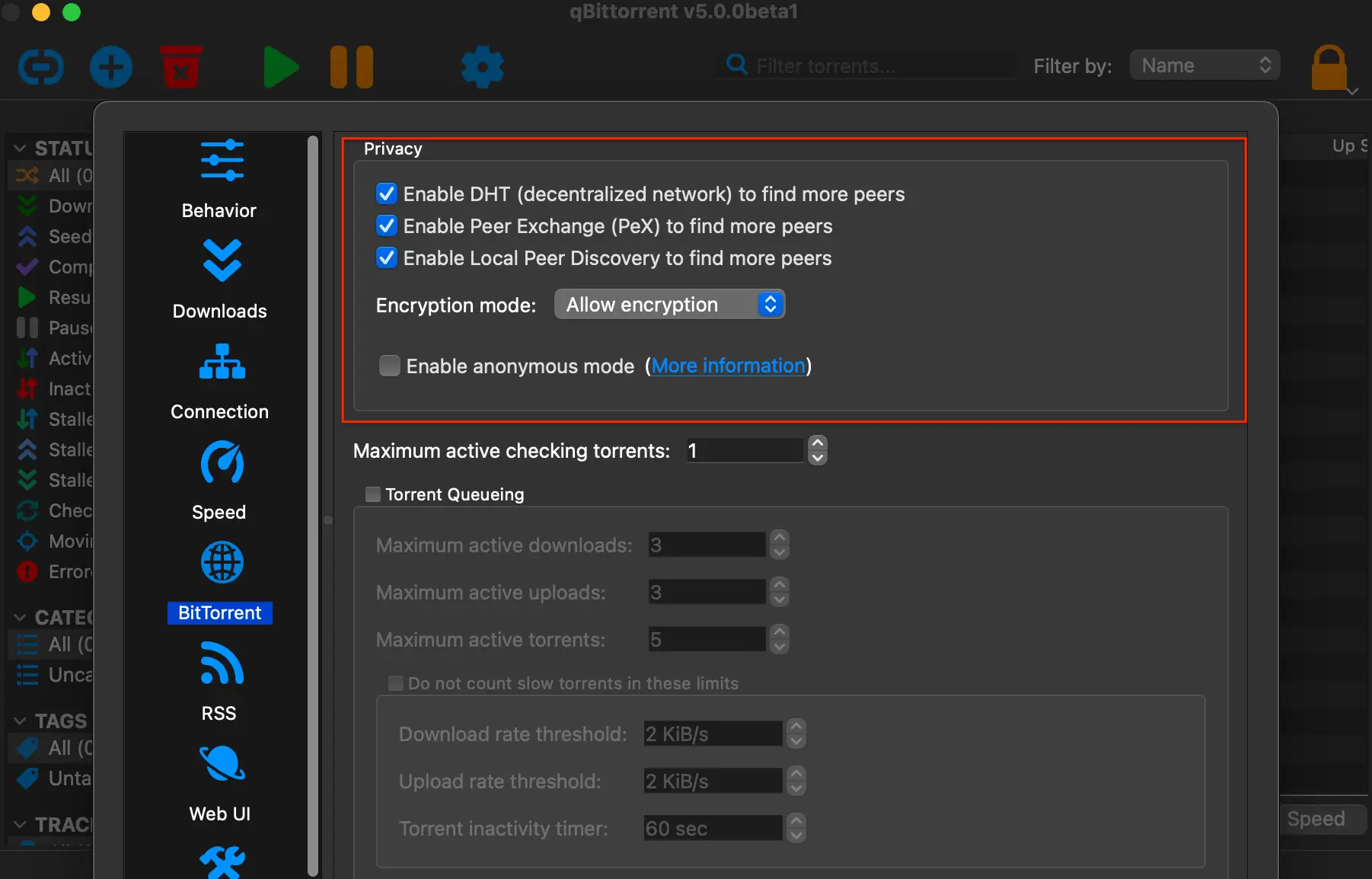Viewport: 1372px width, 879px height.
Task: Click the Torrent inactivity timer 60 sec field
Action: (x=713, y=828)
